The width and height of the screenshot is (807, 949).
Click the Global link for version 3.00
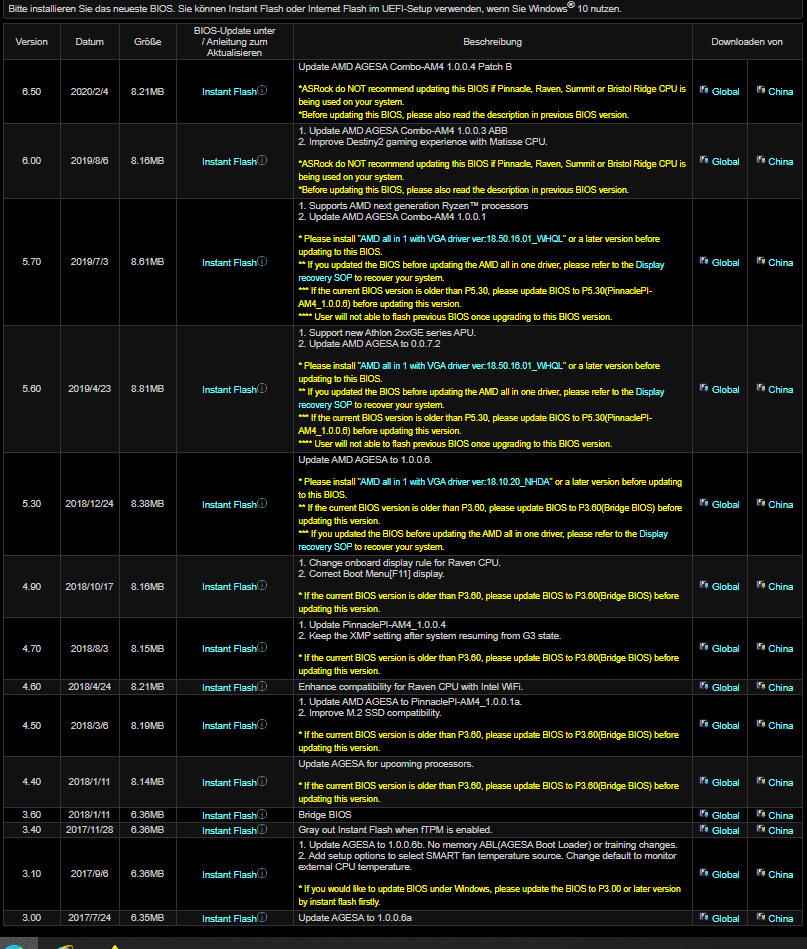tap(725, 919)
